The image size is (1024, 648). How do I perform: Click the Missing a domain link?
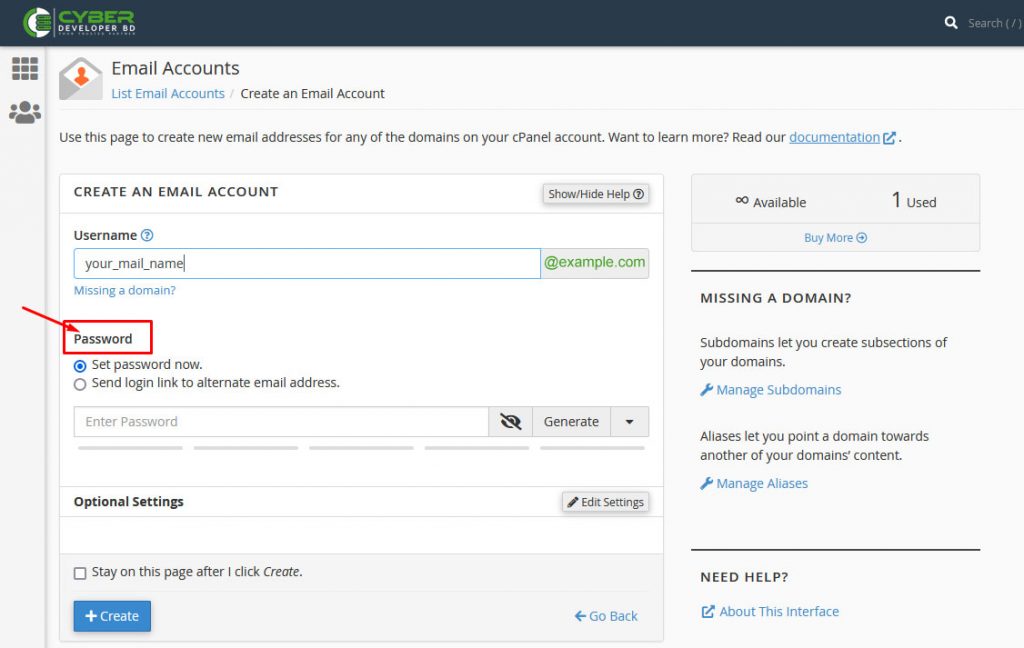tap(124, 289)
